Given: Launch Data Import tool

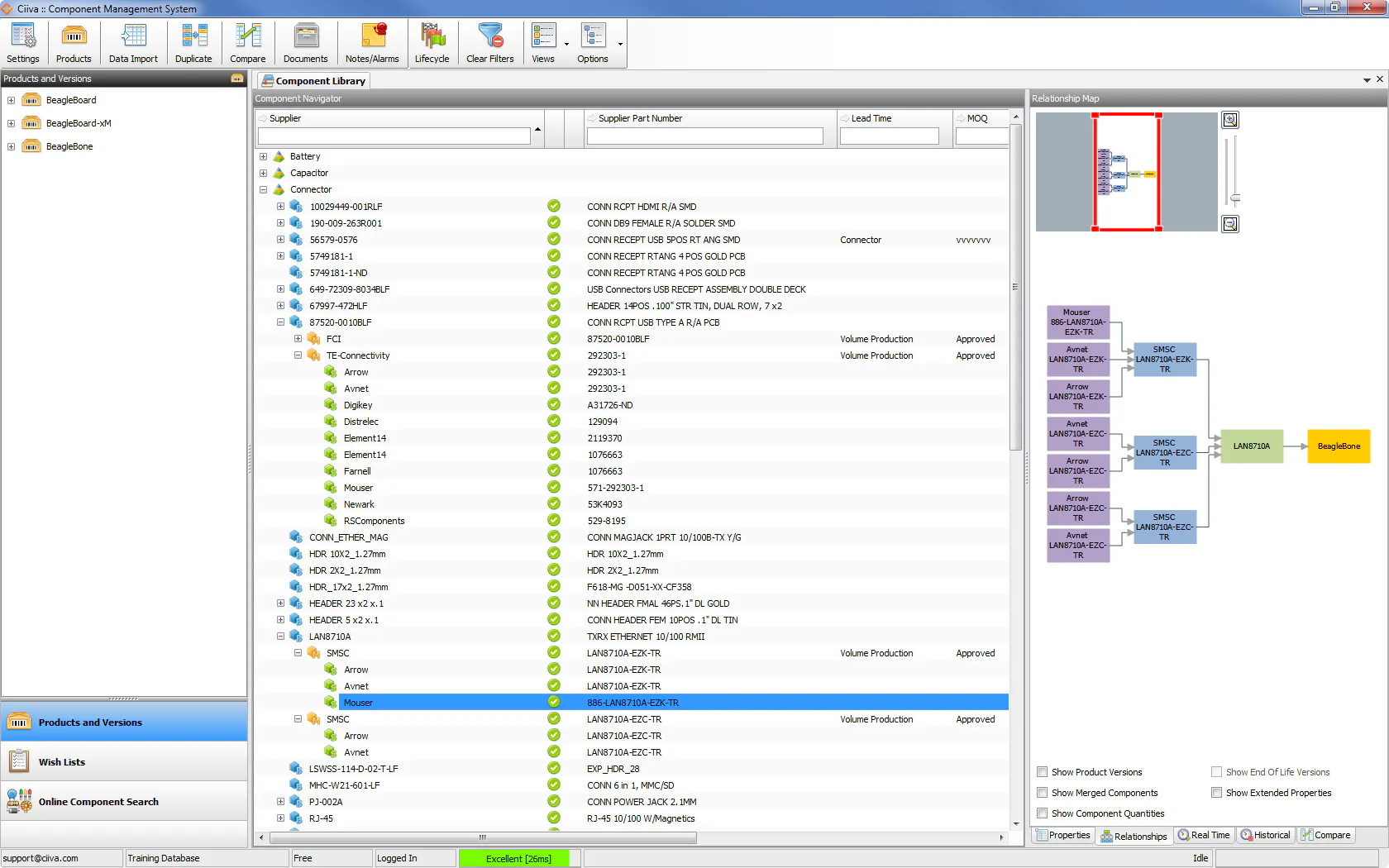Looking at the screenshot, I should (133, 43).
